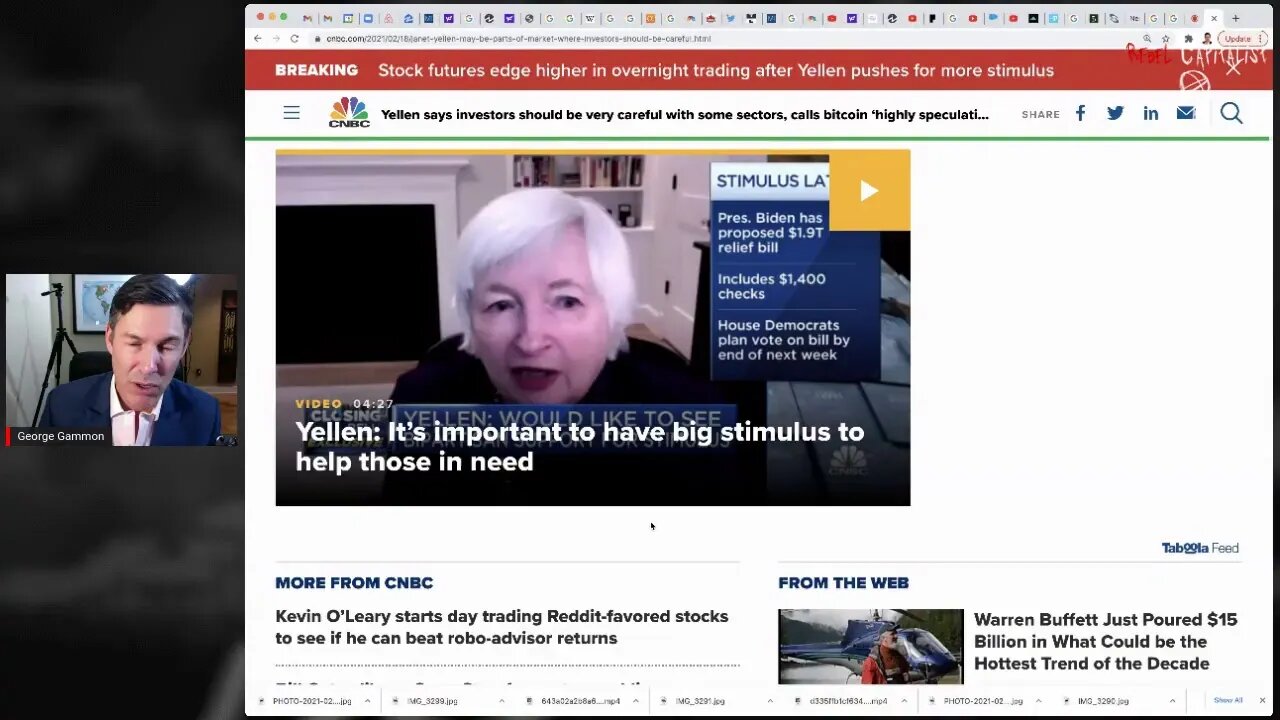Share the article on Twitter

coord(1115,113)
